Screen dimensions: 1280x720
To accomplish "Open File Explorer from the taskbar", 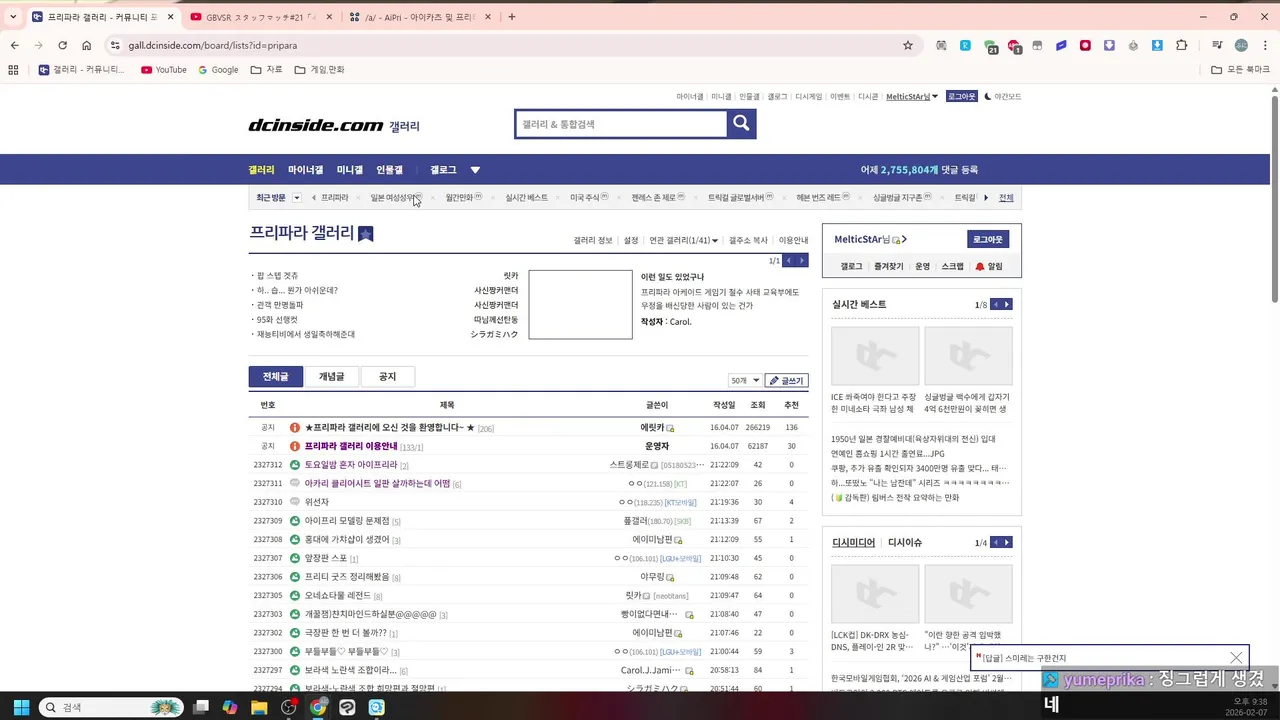I will pyautogui.click(x=259, y=707).
